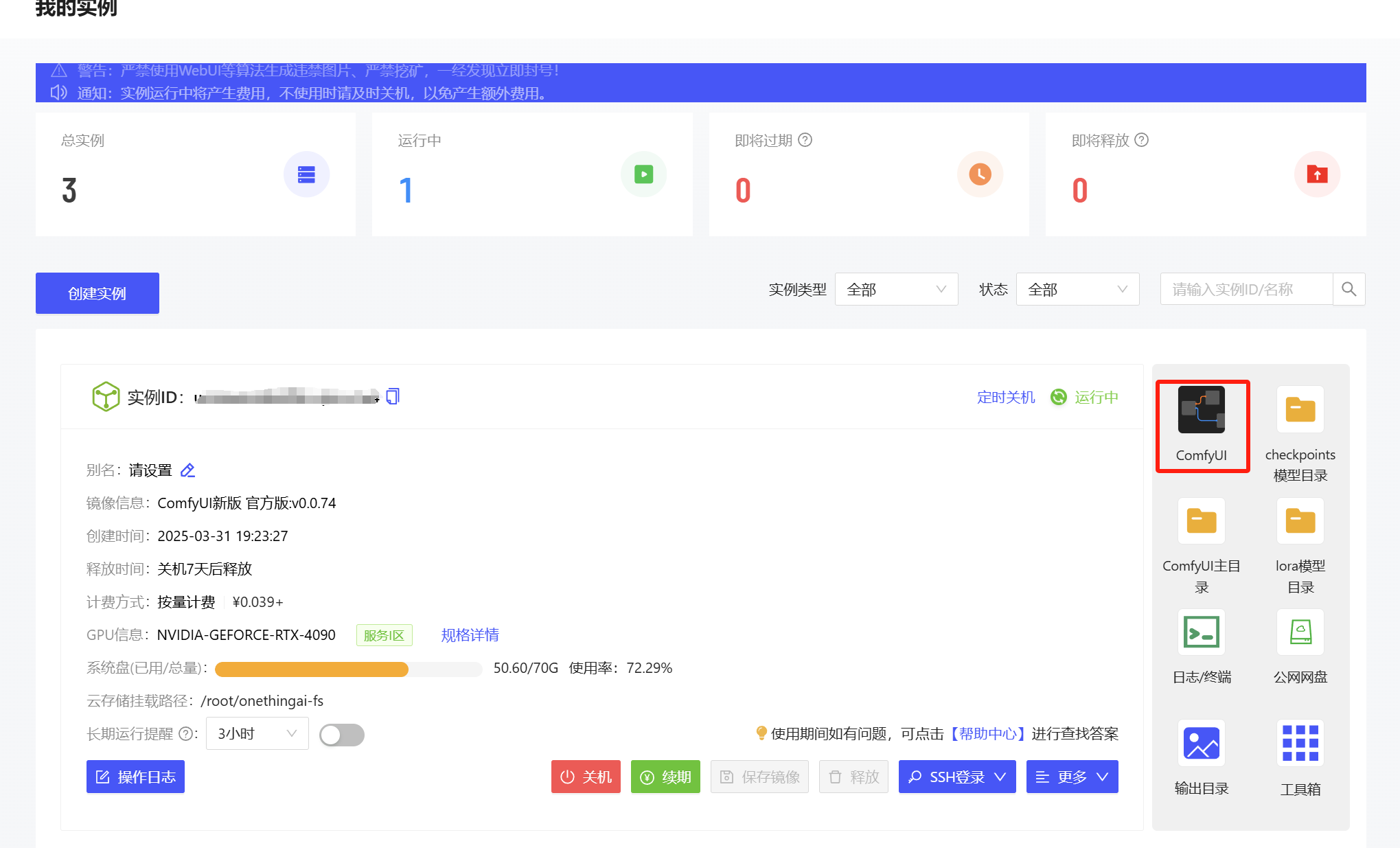Open the specification details link
Screen dimensions: 1400x848
click(470, 635)
